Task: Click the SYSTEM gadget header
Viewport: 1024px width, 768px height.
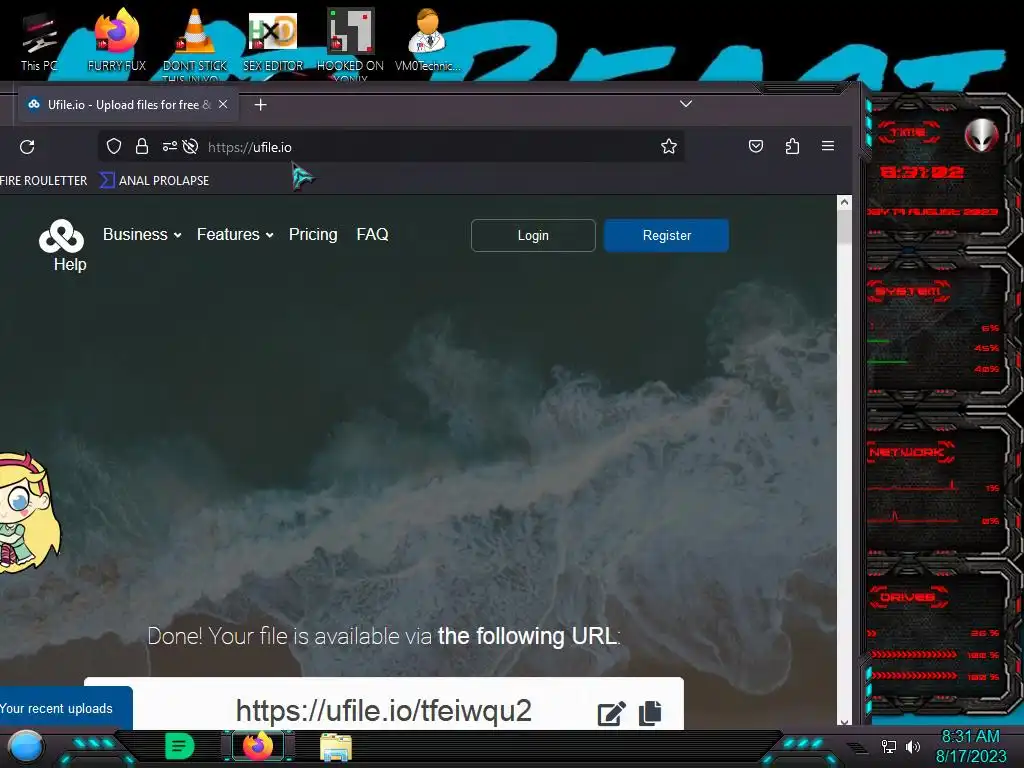Action: tap(908, 291)
